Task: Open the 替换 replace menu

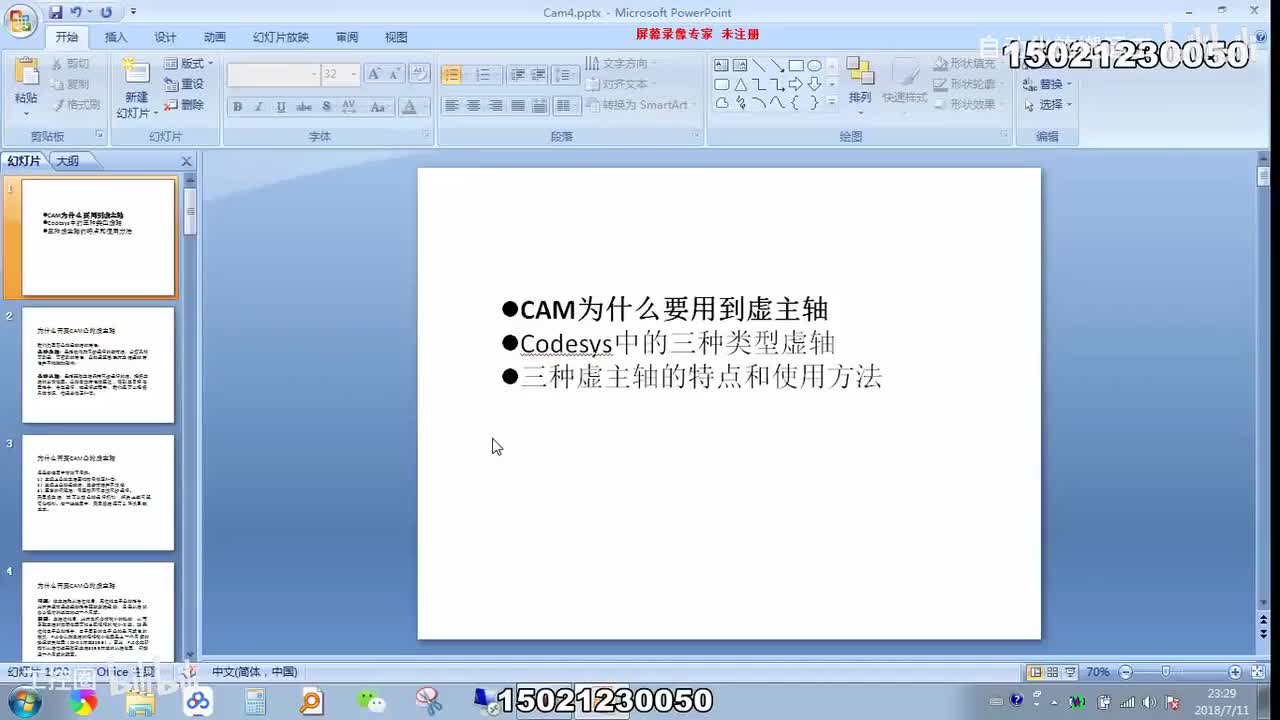Action: (1048, 84)
